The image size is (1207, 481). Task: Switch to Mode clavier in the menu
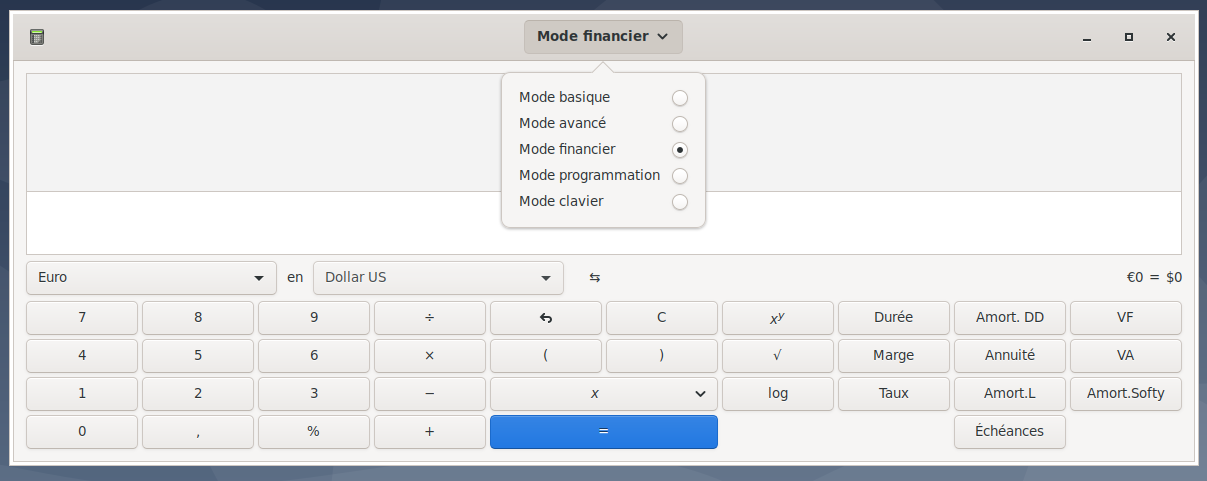679,202
